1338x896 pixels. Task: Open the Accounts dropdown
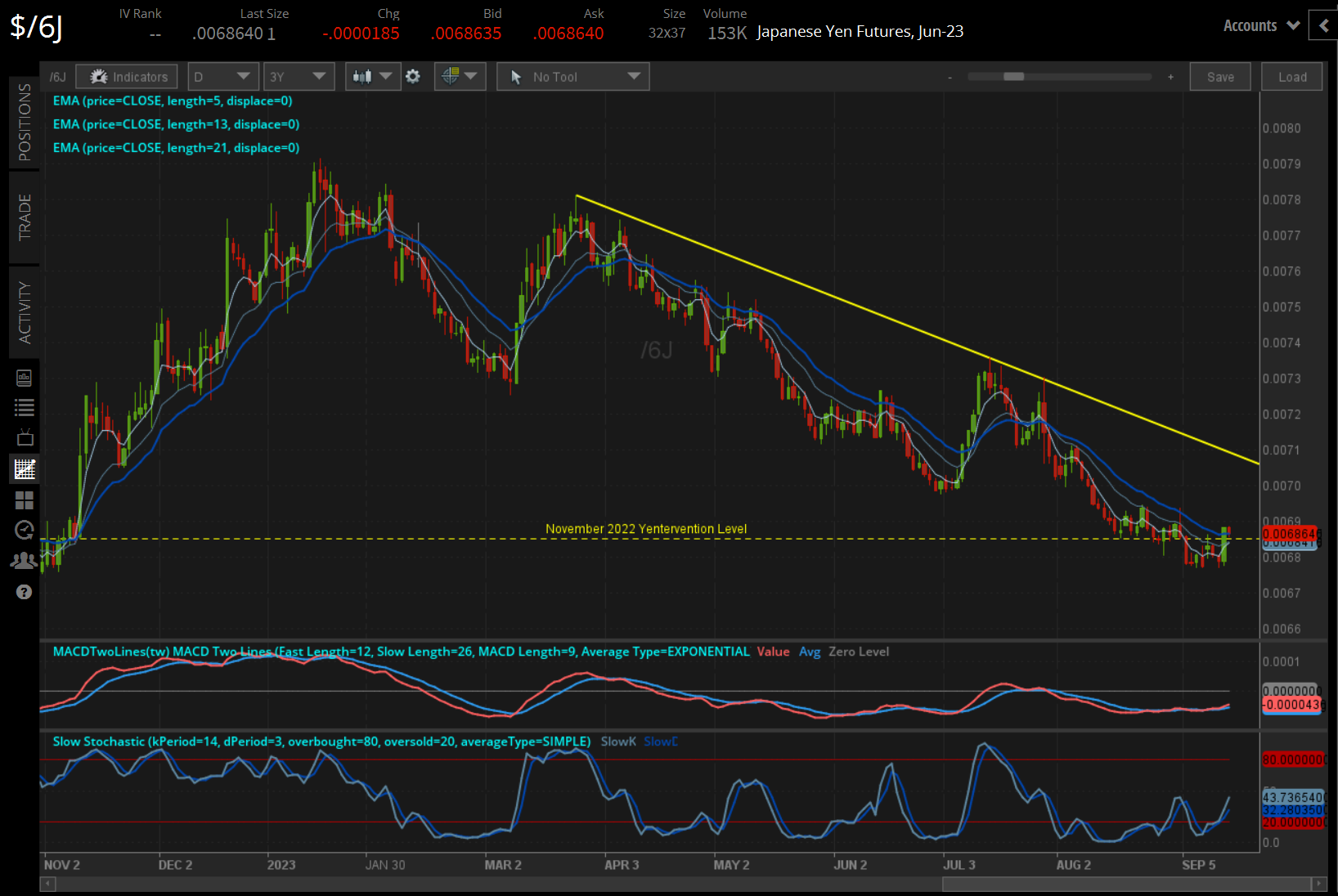(1253, 25)
